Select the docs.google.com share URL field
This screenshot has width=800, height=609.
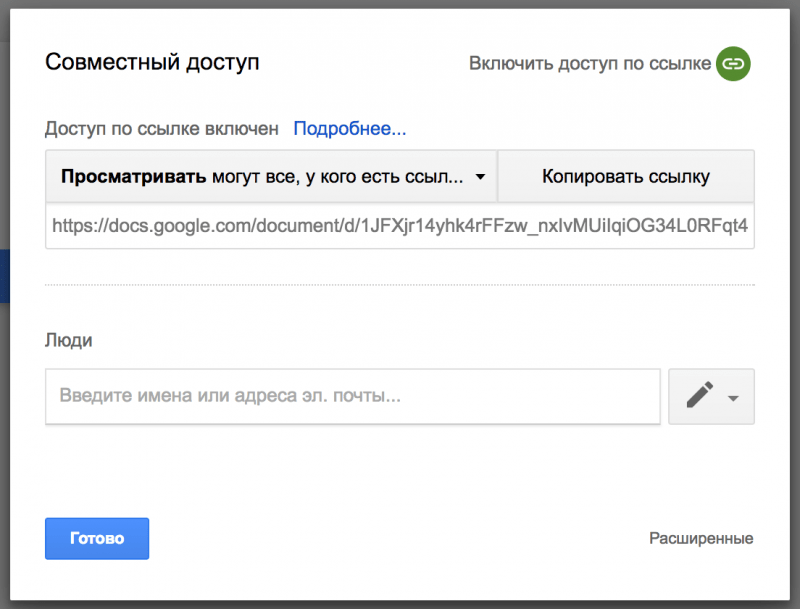pyautogui.click(x=400, y=226)
